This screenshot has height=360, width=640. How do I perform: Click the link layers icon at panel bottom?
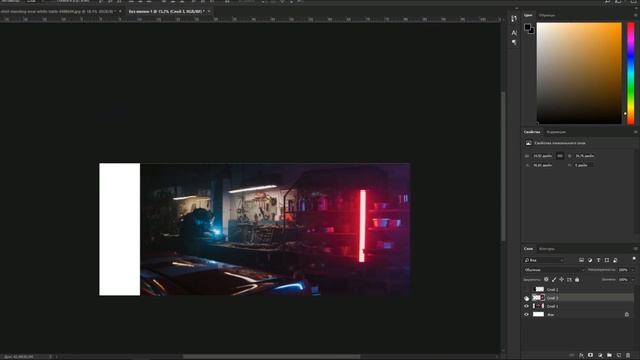[x=572, y=355]
